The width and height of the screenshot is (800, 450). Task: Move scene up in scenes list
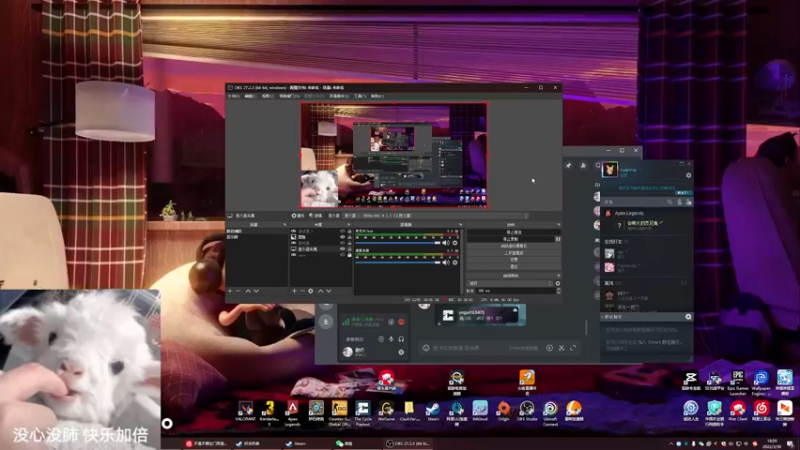click(x=248, y=291)
